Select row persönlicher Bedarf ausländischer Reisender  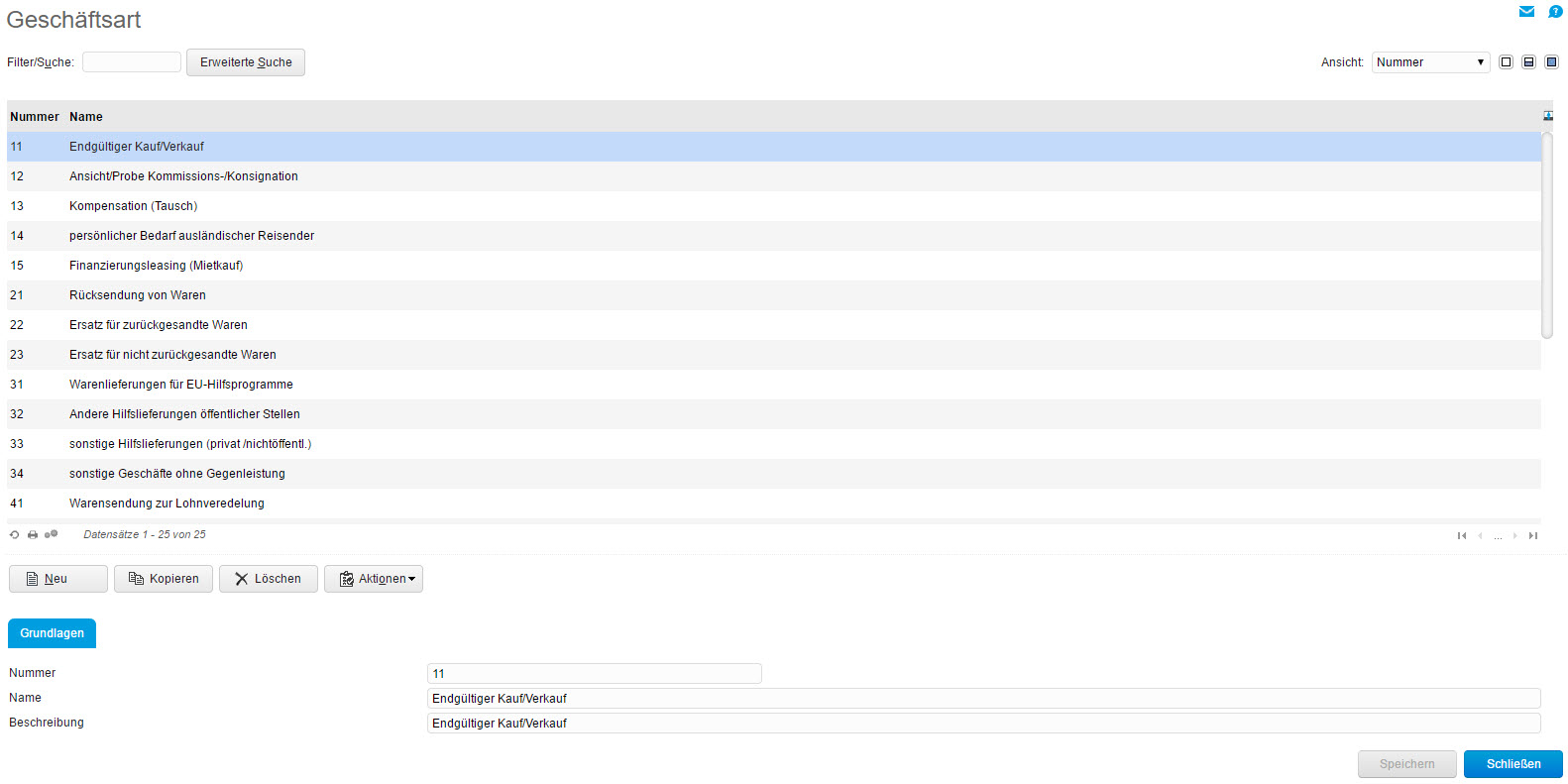click(x=774, y=236)
